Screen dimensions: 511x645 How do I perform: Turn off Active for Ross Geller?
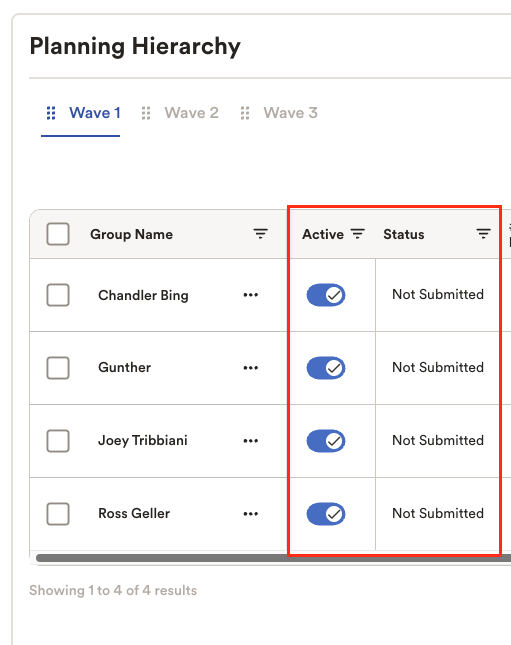tap(326, 514)
